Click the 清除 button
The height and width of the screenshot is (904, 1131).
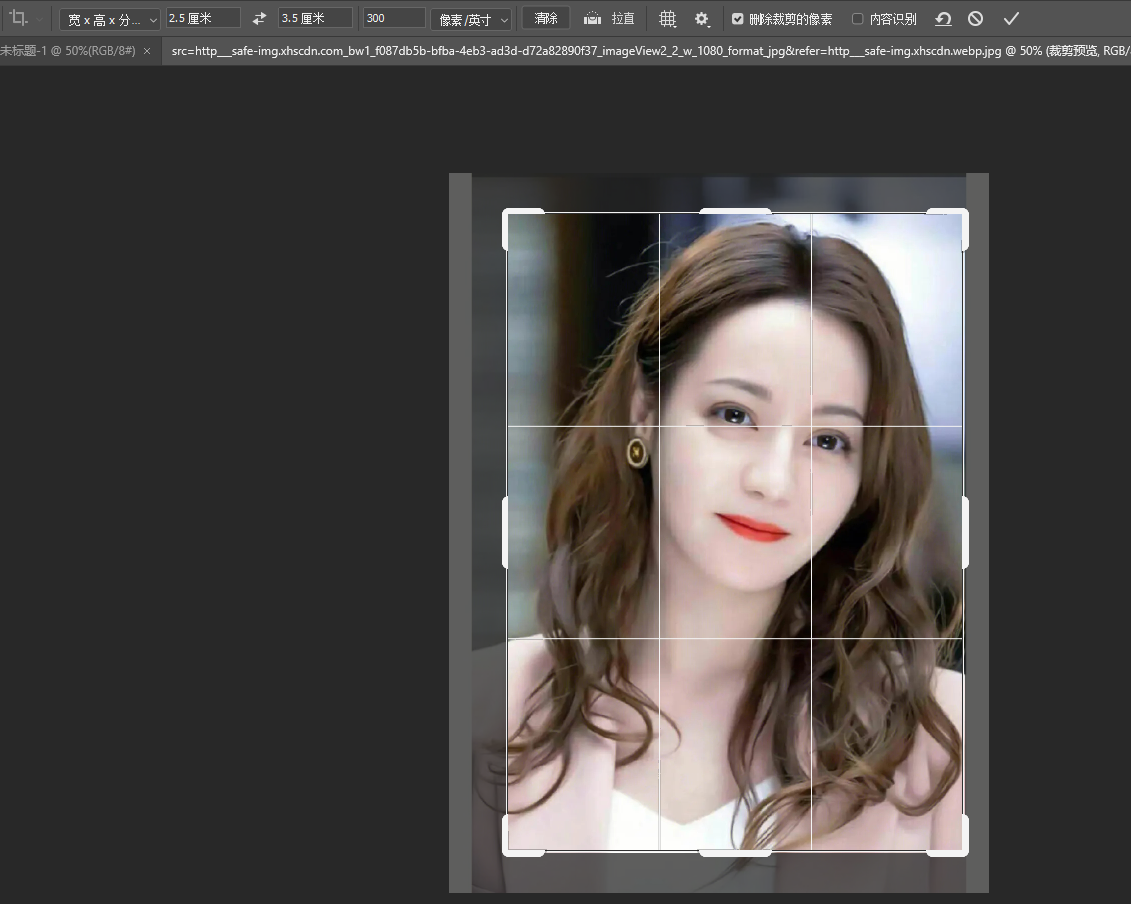[x=546, y=19]
